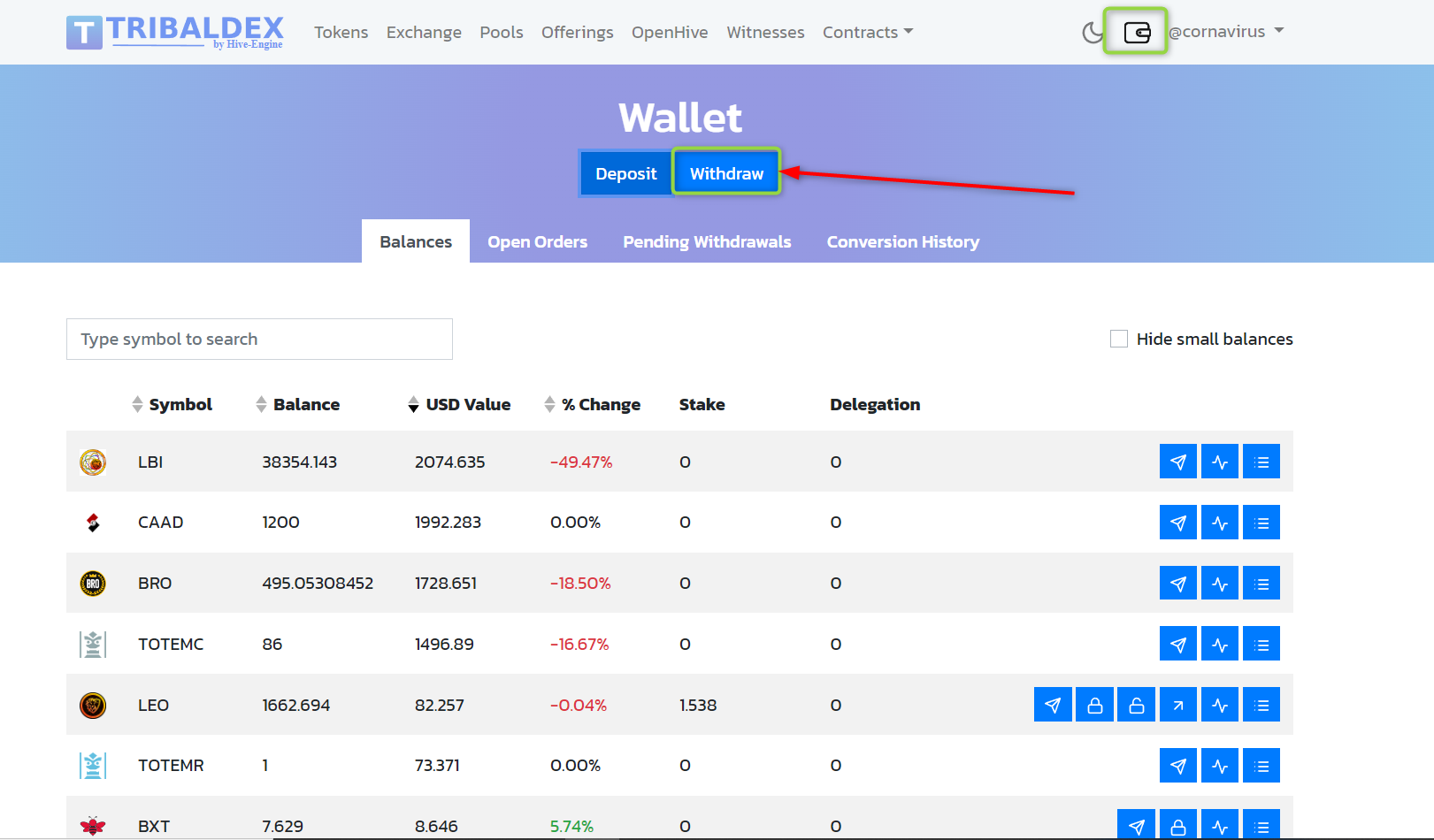The width and height of the screenshot is (1434, 840).
Task: View CAAD market activity icon
Action: click(1220, 523)
